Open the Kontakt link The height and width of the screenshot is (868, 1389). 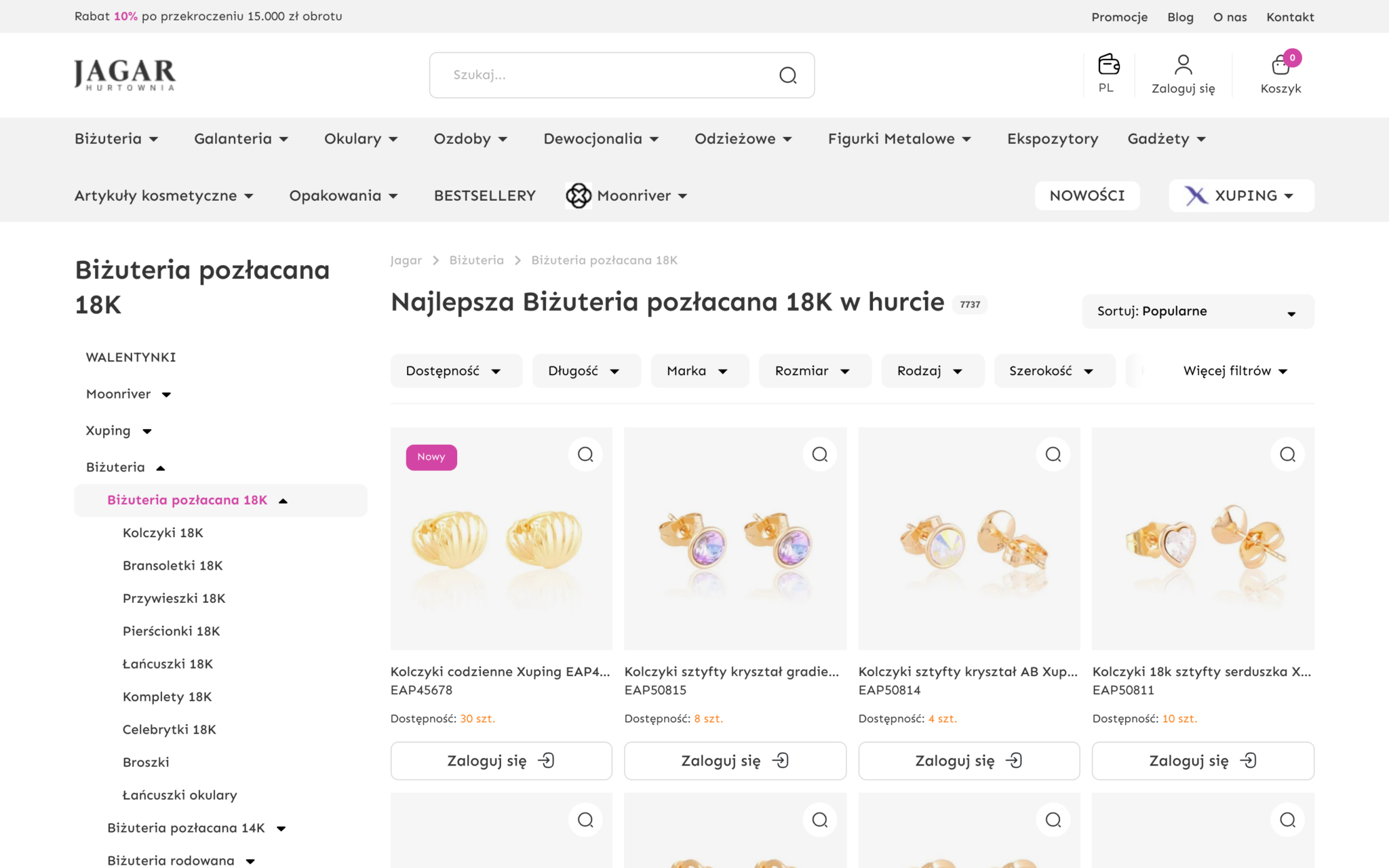1290,17
